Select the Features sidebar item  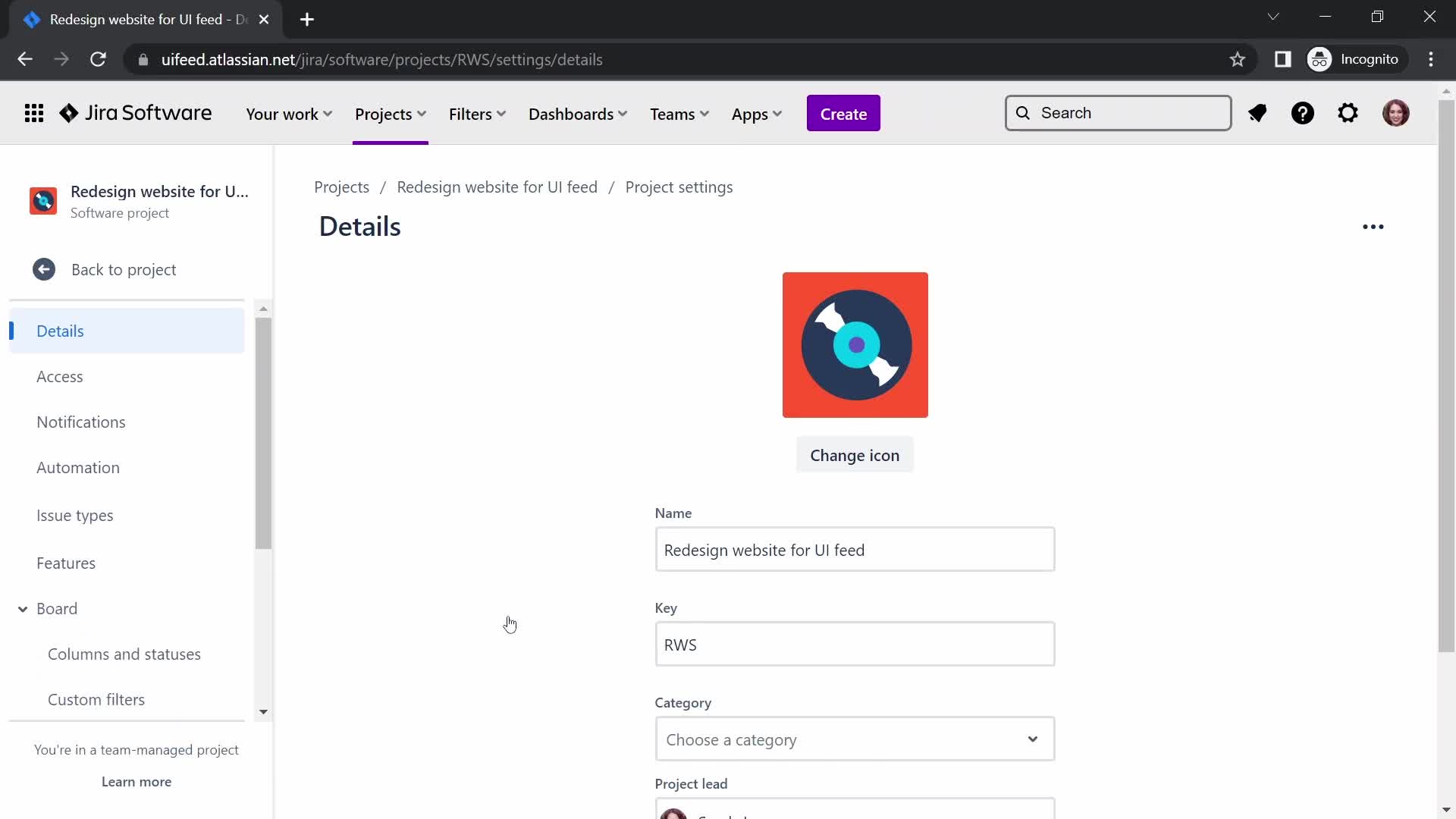(x=66, y=563)
